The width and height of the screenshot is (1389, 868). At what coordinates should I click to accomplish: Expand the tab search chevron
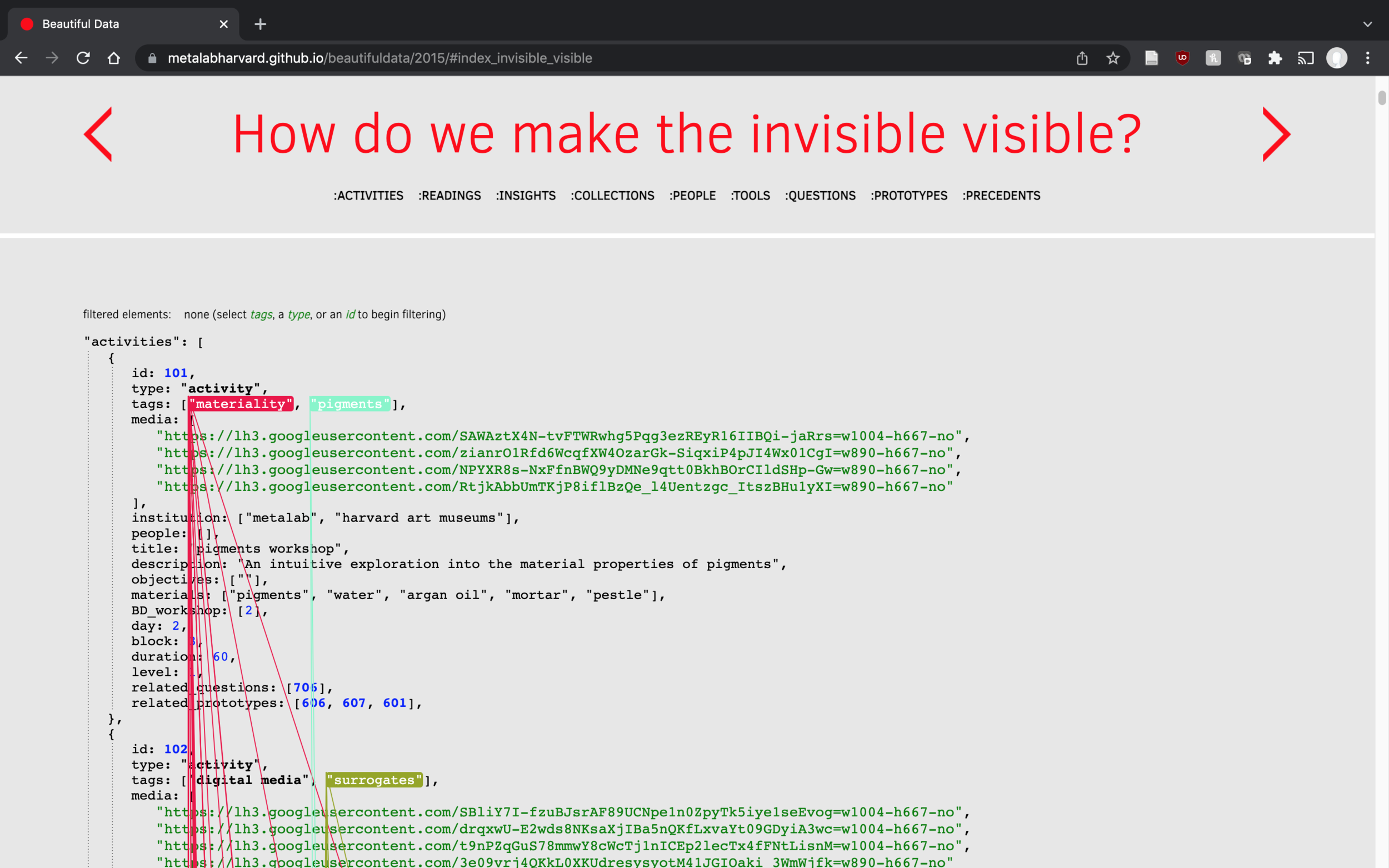(x=1367, y=24)
